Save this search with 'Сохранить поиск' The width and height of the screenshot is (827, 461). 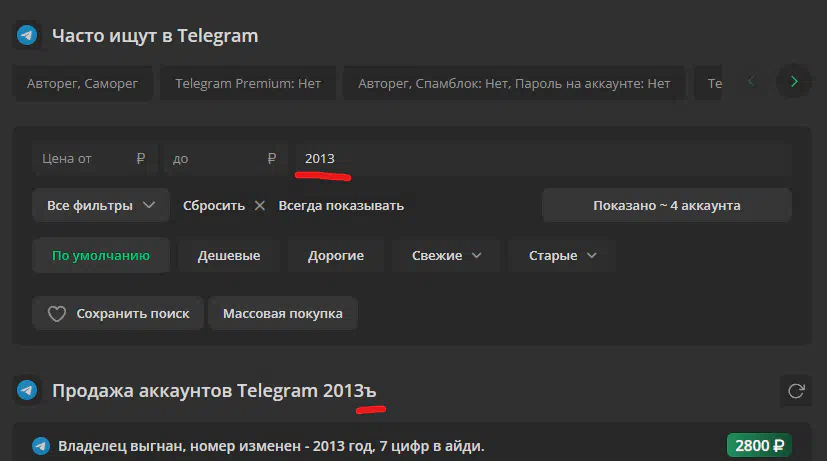point(118,313)
